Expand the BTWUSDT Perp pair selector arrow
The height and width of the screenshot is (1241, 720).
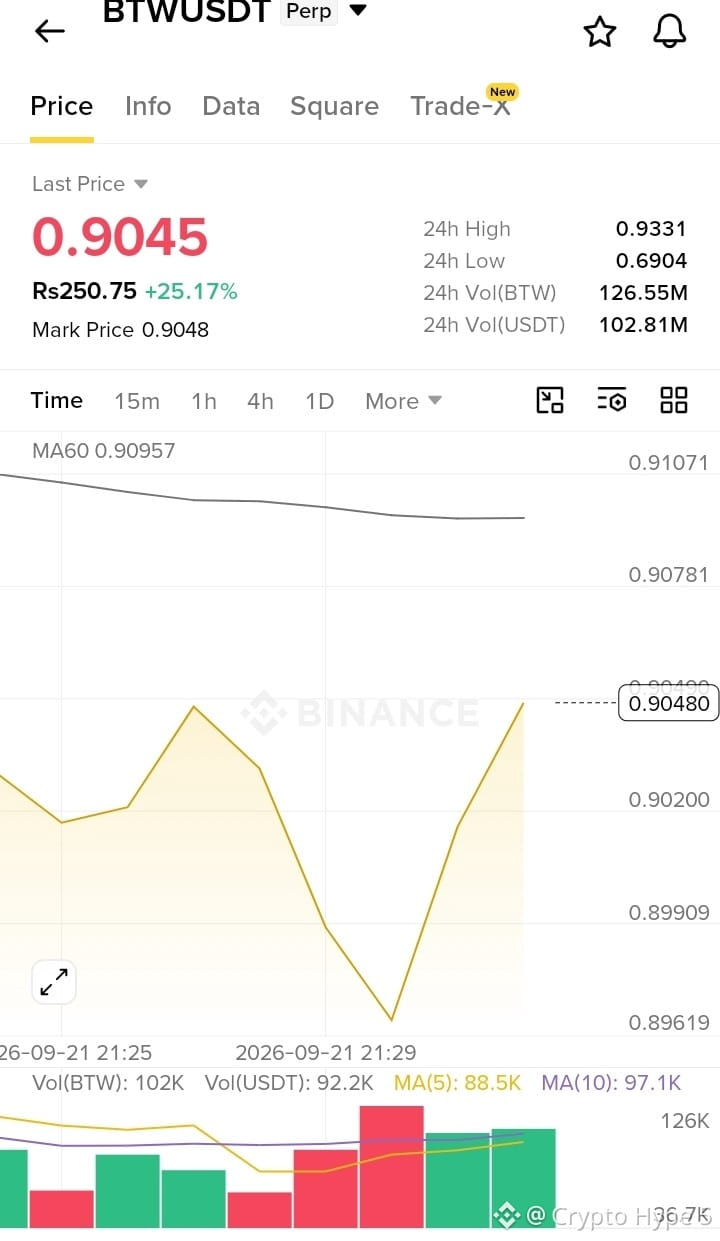(x=357, y=11)
